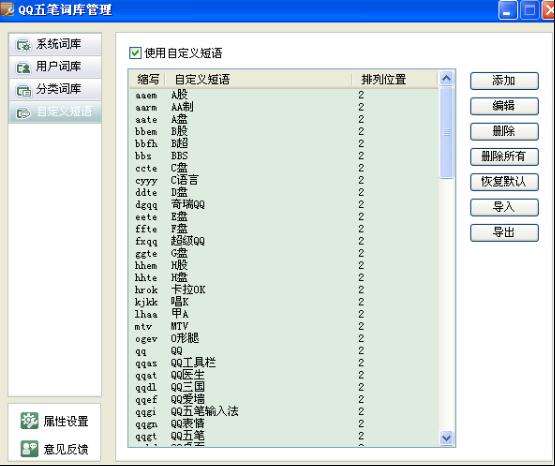
Task: Click the list scroll up arrow
Action: tap(447, 78)
